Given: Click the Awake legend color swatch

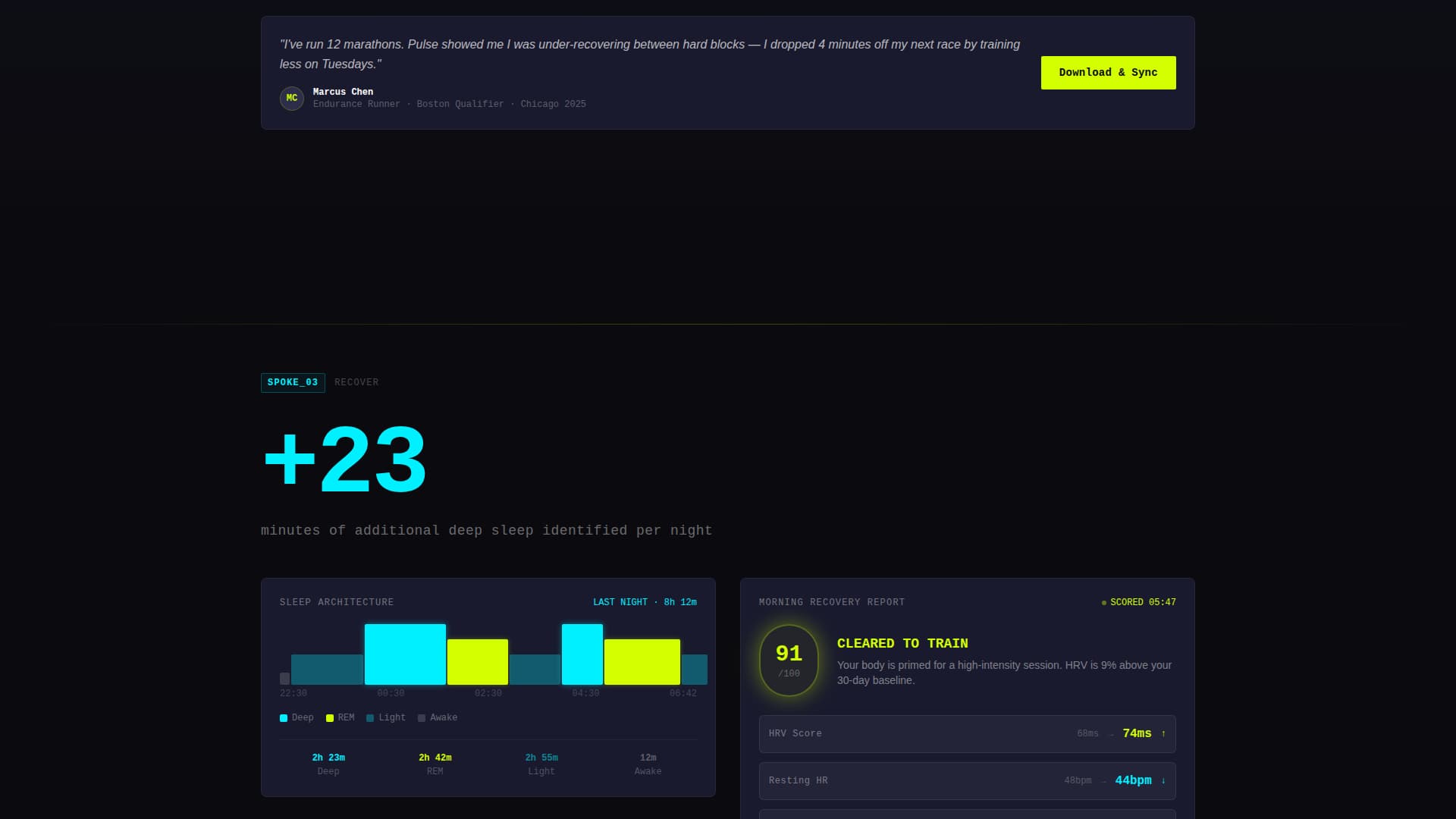Looking at the screenshot, I should (422, 718).
